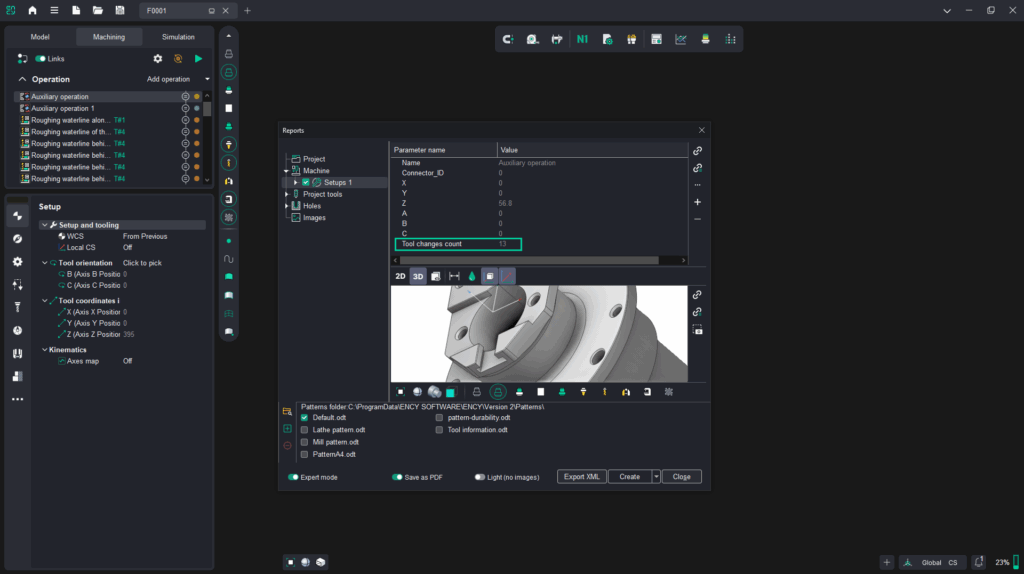Click the parameter table horizontal scrollbar
The height and width of the screenshot is (574, 1024).
pos(529,261)
